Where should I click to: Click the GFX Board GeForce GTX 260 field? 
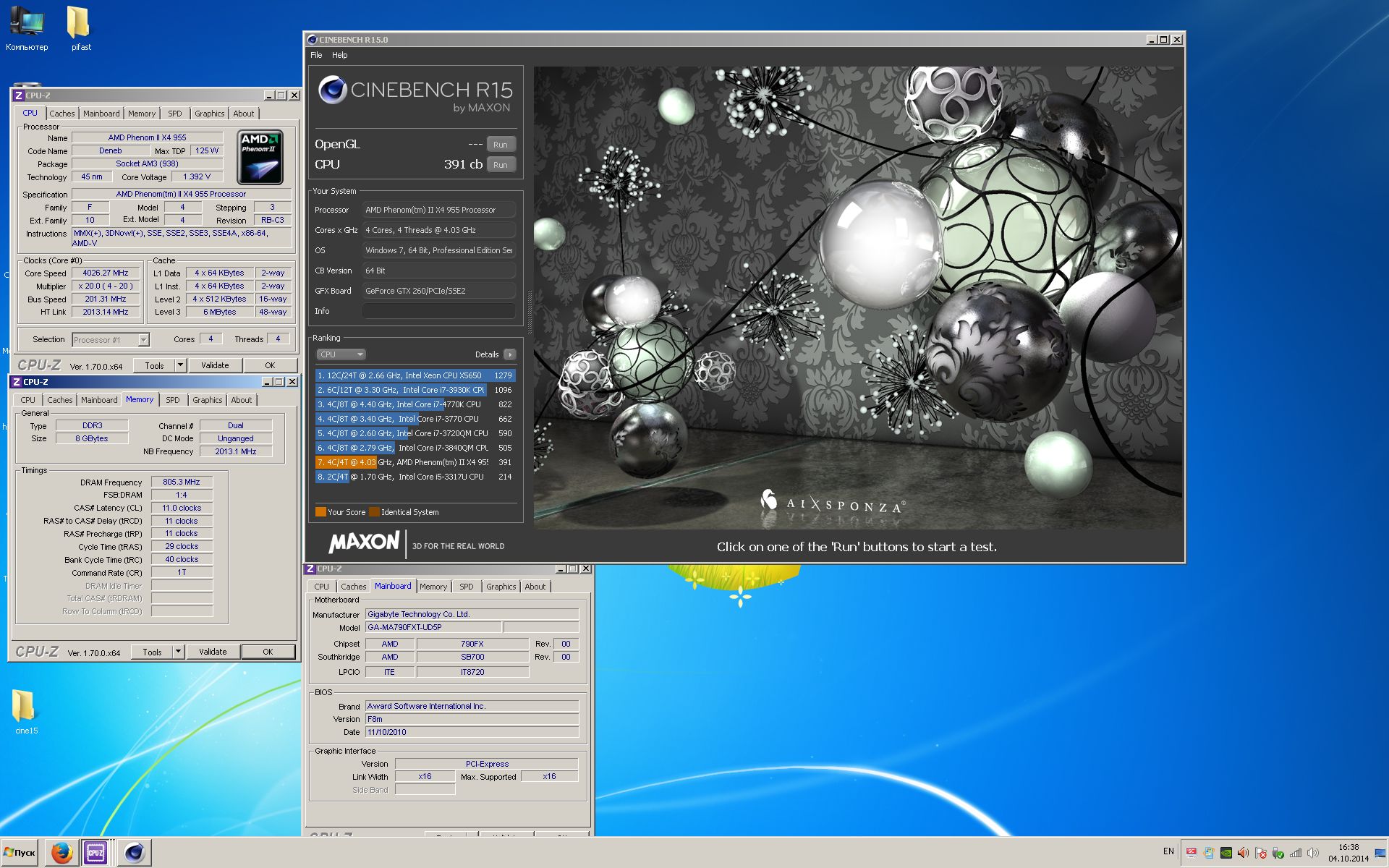click(x=438, y=291)
